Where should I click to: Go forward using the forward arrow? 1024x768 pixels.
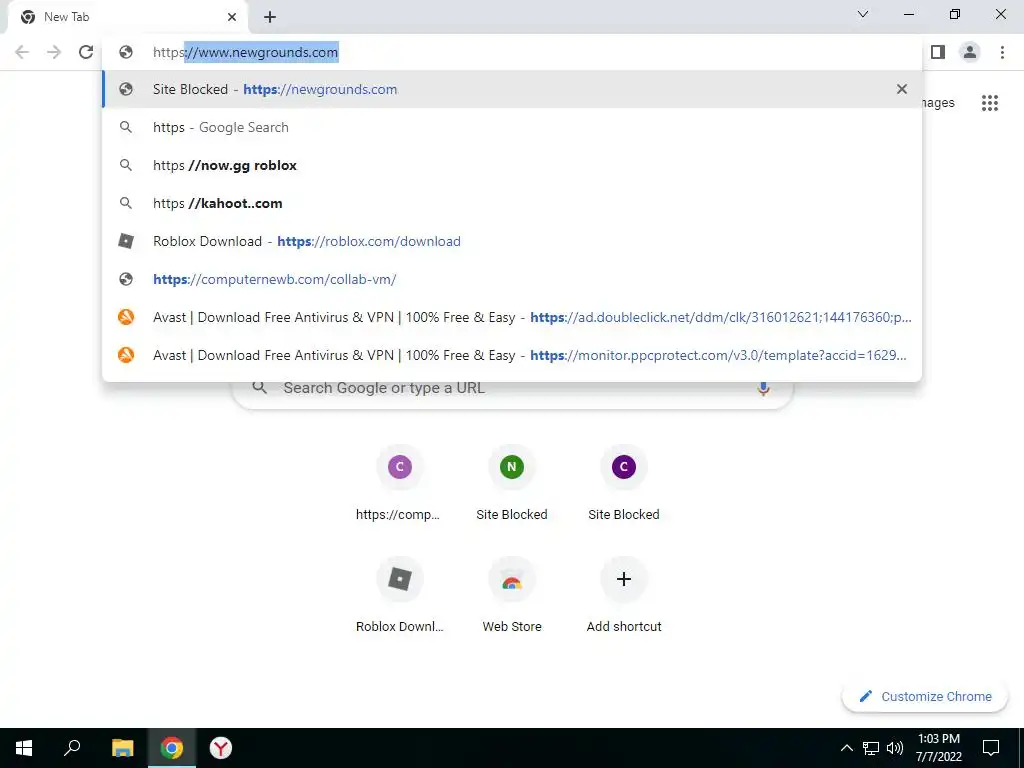(54, 52)
